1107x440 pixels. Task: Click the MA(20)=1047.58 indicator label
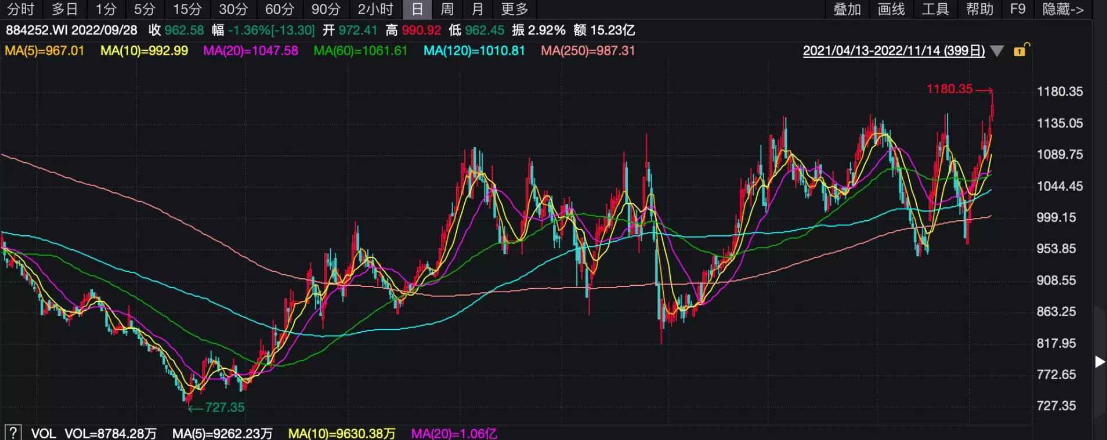pos(251,51)
